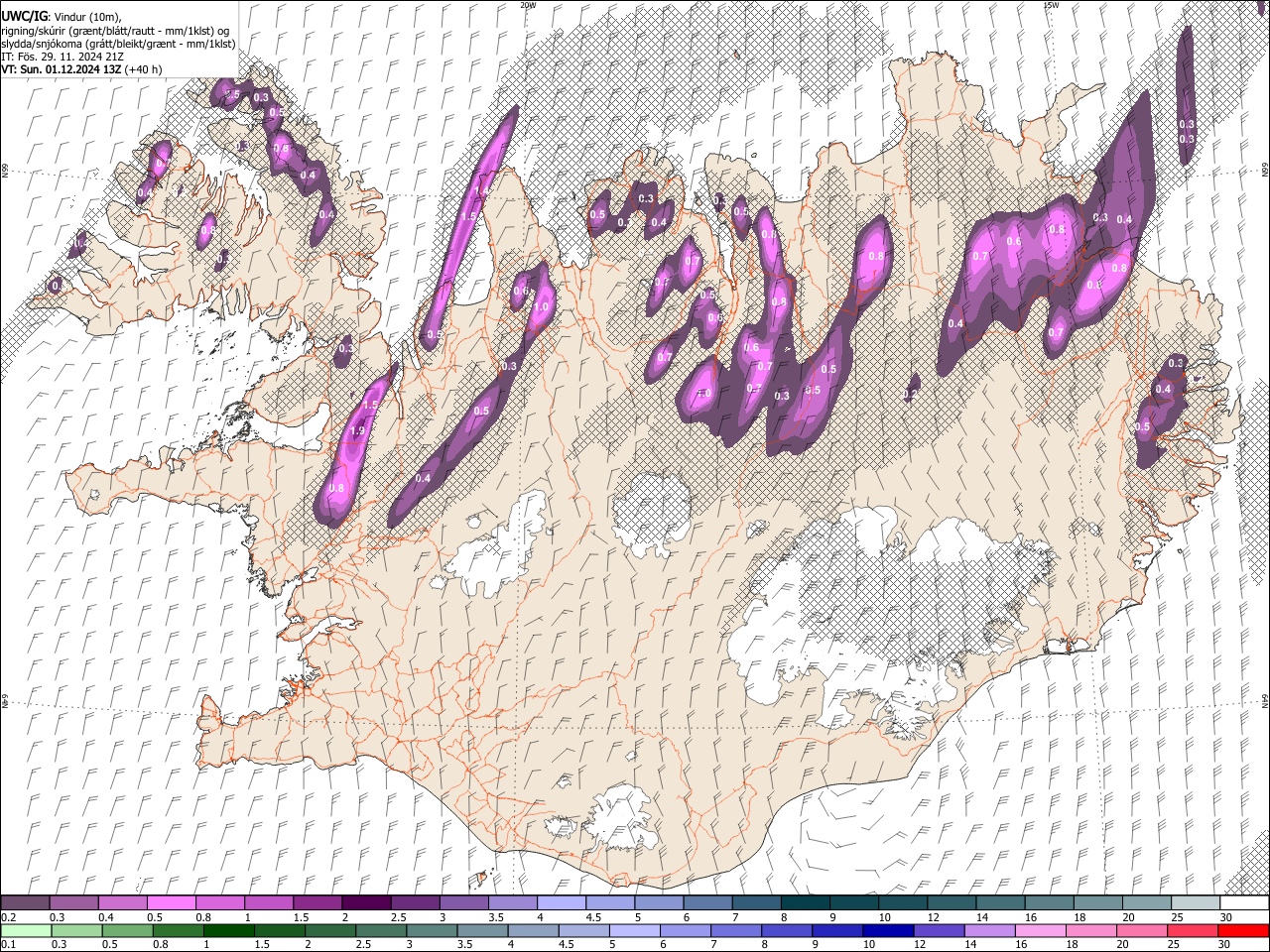Click the 'UWC/IG: Vindur (10m),' title line
The height and width of the screenshot is (952, 1270).
point(62,17)
